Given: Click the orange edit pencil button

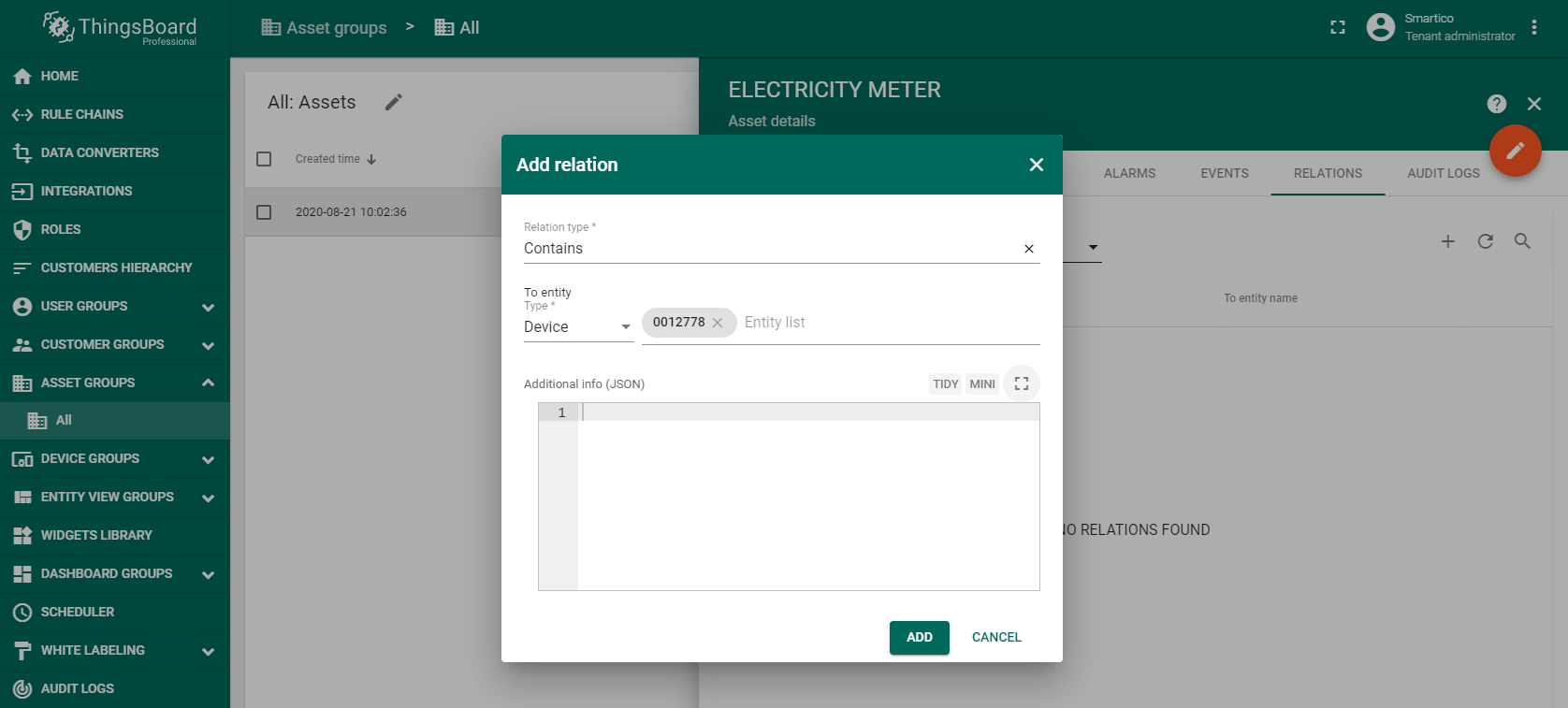Looking at the screenshot, I should click(1515, 151).
